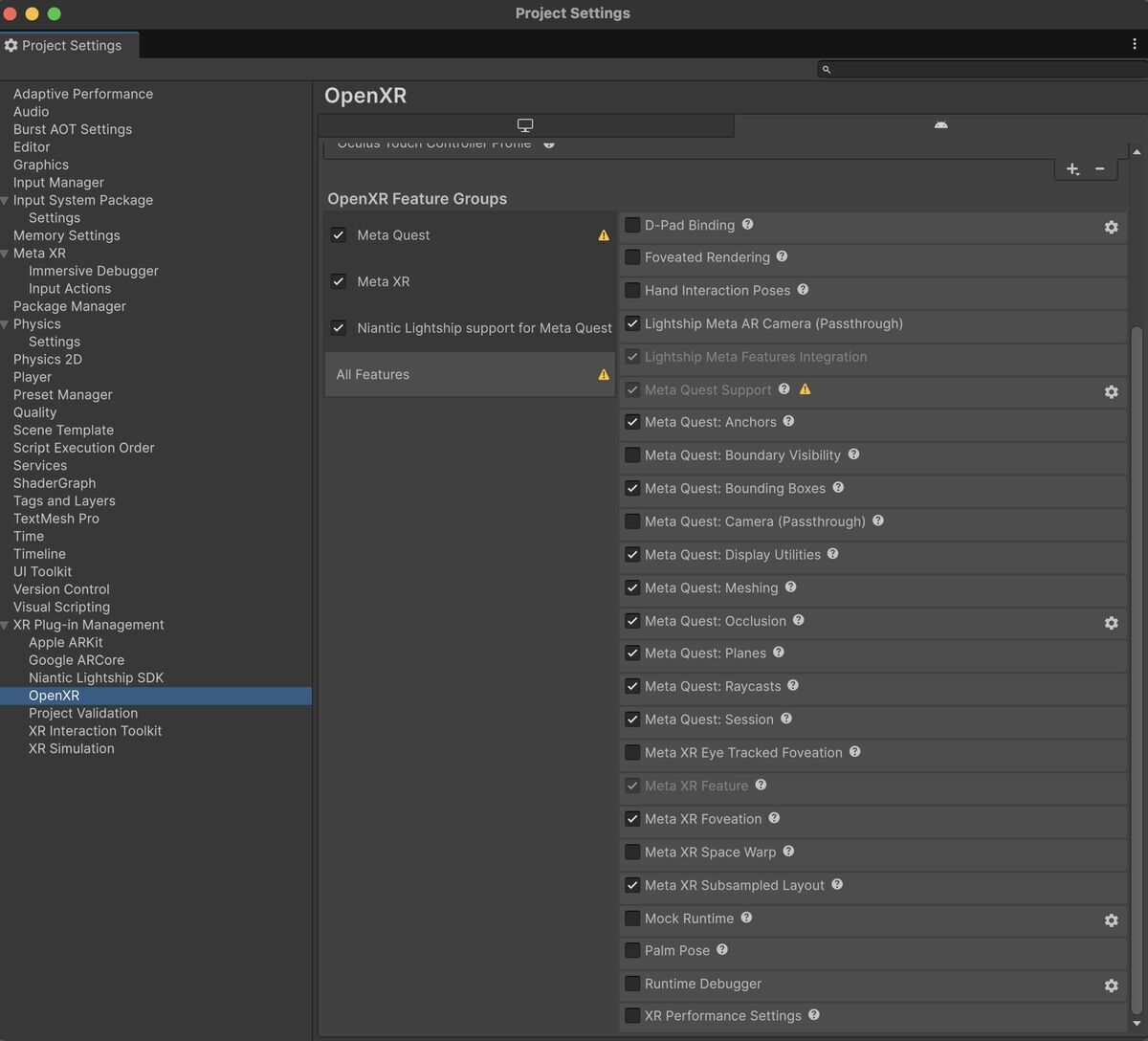Collapse Meta XR tree node
Image resolution: width=1148 pixels, height=1041 pixels.
pyautogui.click(x=5, y=254)
